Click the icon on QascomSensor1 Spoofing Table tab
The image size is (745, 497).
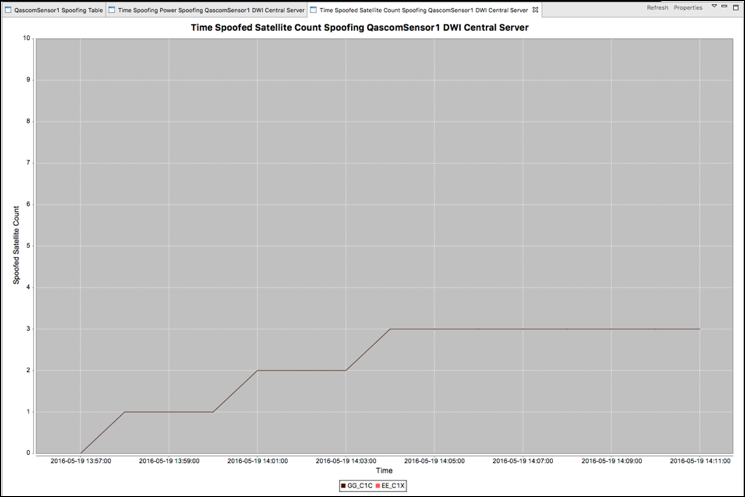click(x=8, y=9)
